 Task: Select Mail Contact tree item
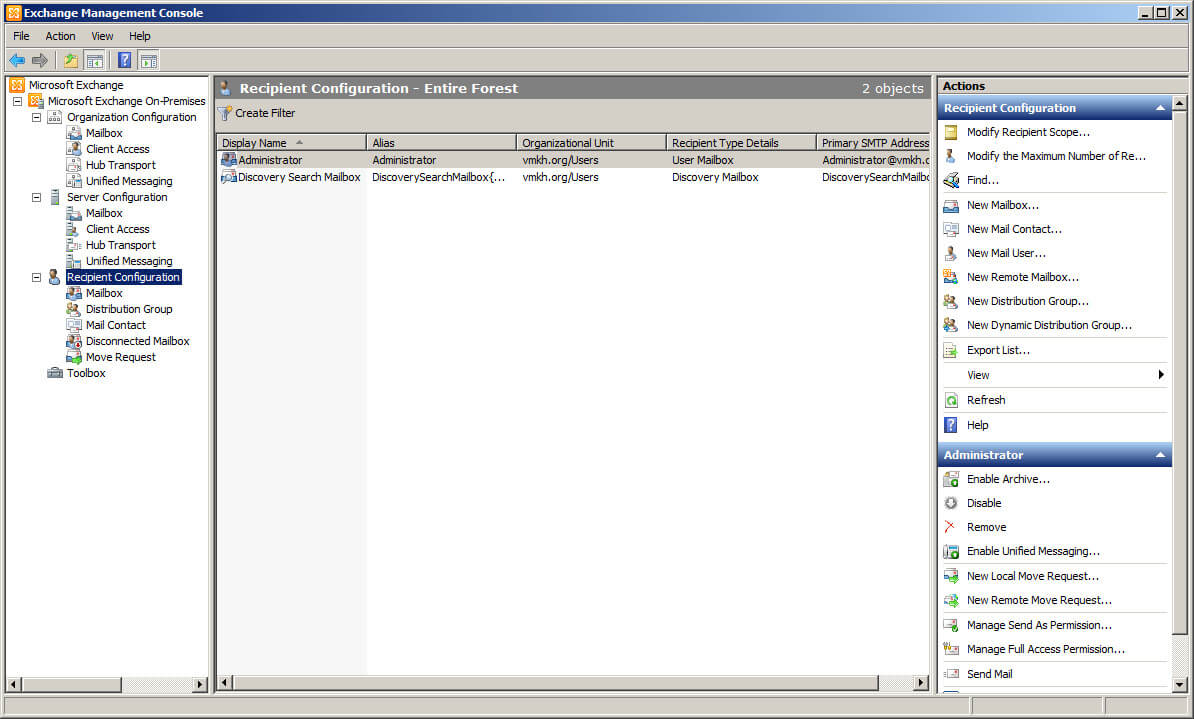pos(116,325)
